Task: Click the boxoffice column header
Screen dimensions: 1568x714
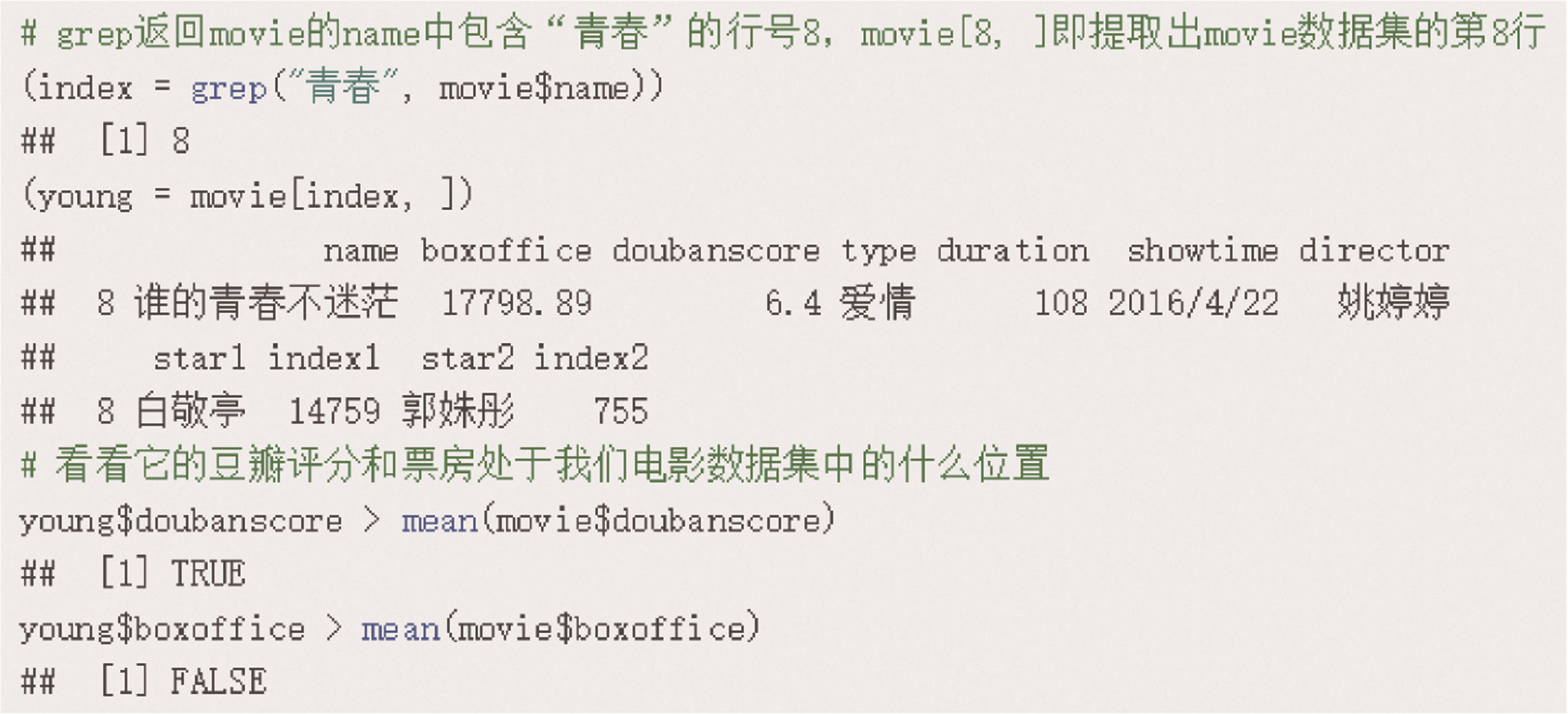Action: pyautogui.click(x=506, y=251)
